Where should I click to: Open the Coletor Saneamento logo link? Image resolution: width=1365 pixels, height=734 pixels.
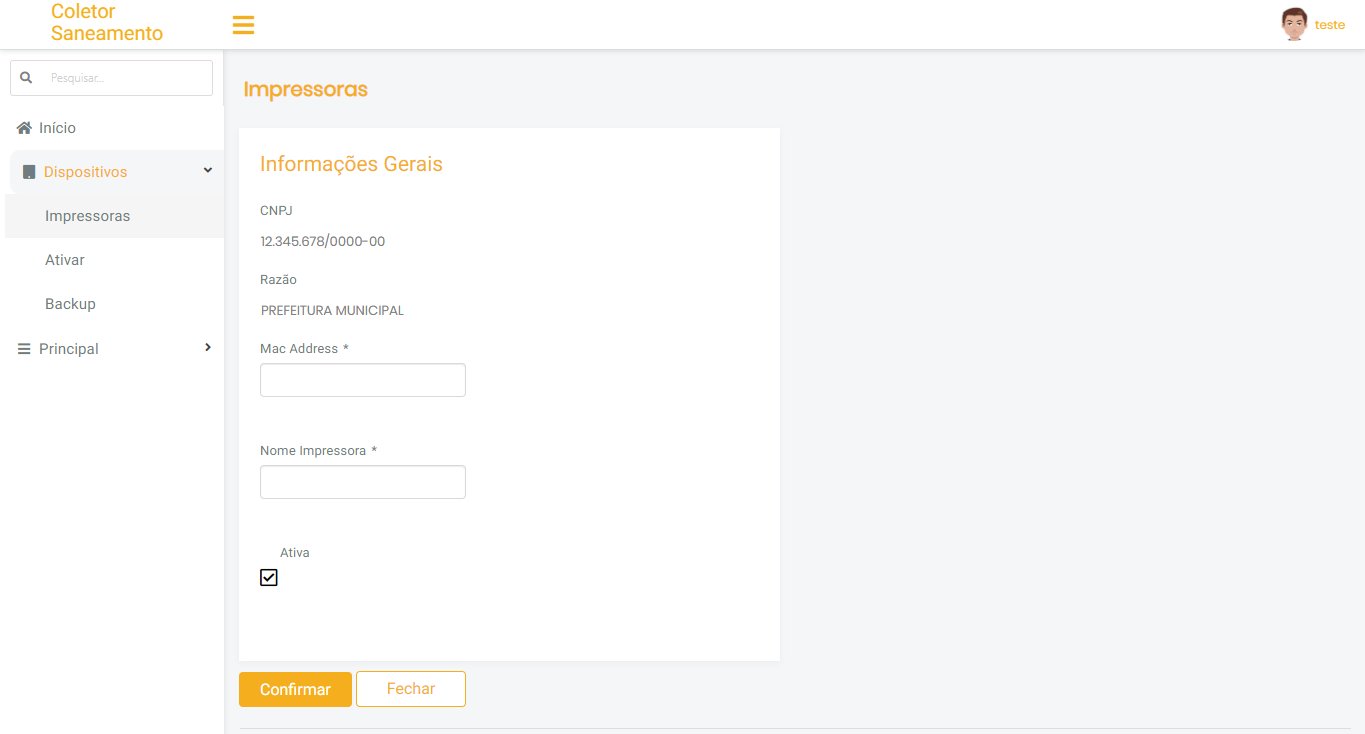[x=107, y=22]
